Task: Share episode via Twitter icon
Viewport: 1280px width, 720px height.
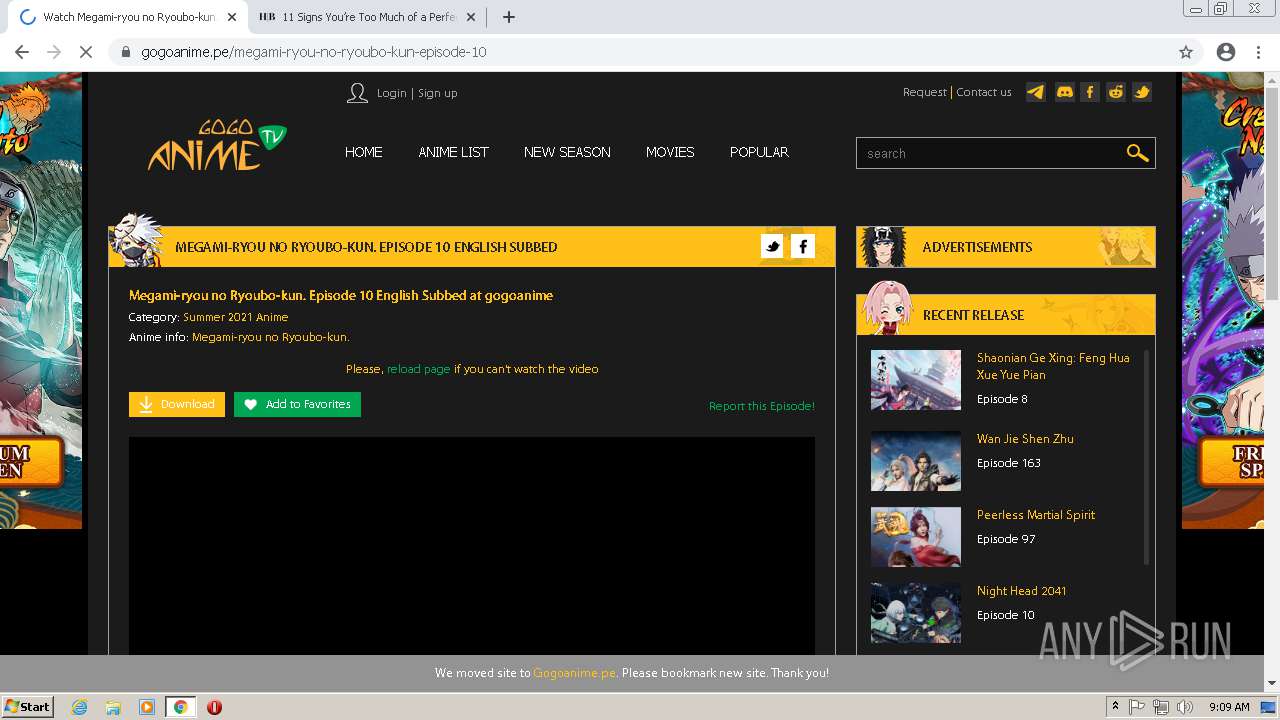Action: (x=772, y=246)
